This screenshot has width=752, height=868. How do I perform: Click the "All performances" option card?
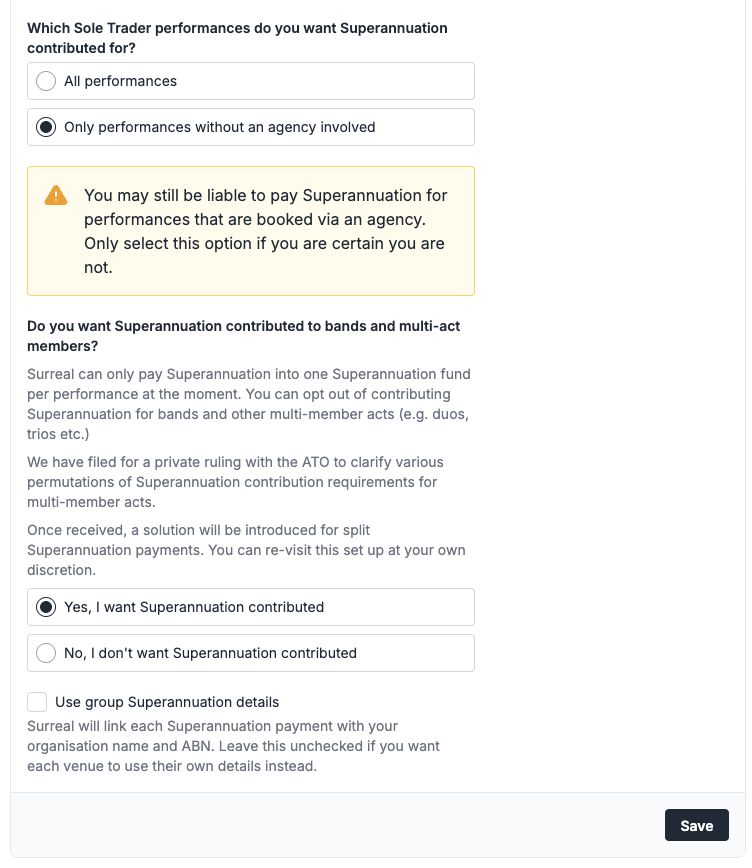(250, 81)
